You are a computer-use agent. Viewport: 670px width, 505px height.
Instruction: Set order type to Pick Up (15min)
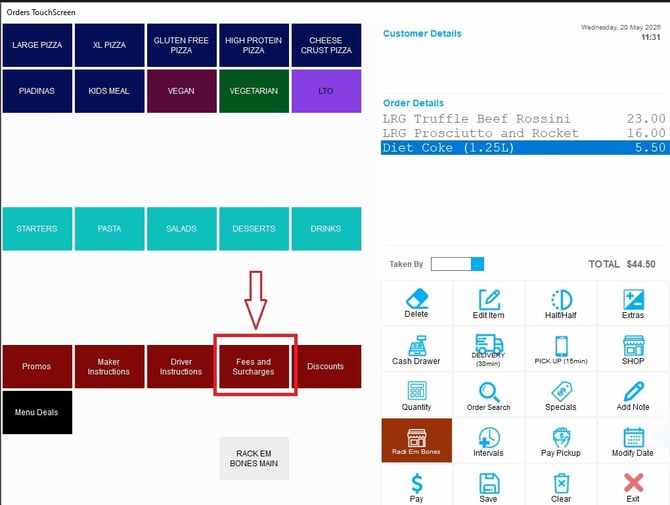click(561, 350)
